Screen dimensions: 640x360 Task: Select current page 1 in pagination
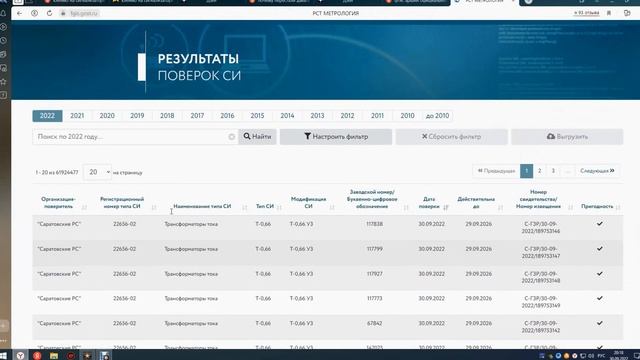pos(527,171)
